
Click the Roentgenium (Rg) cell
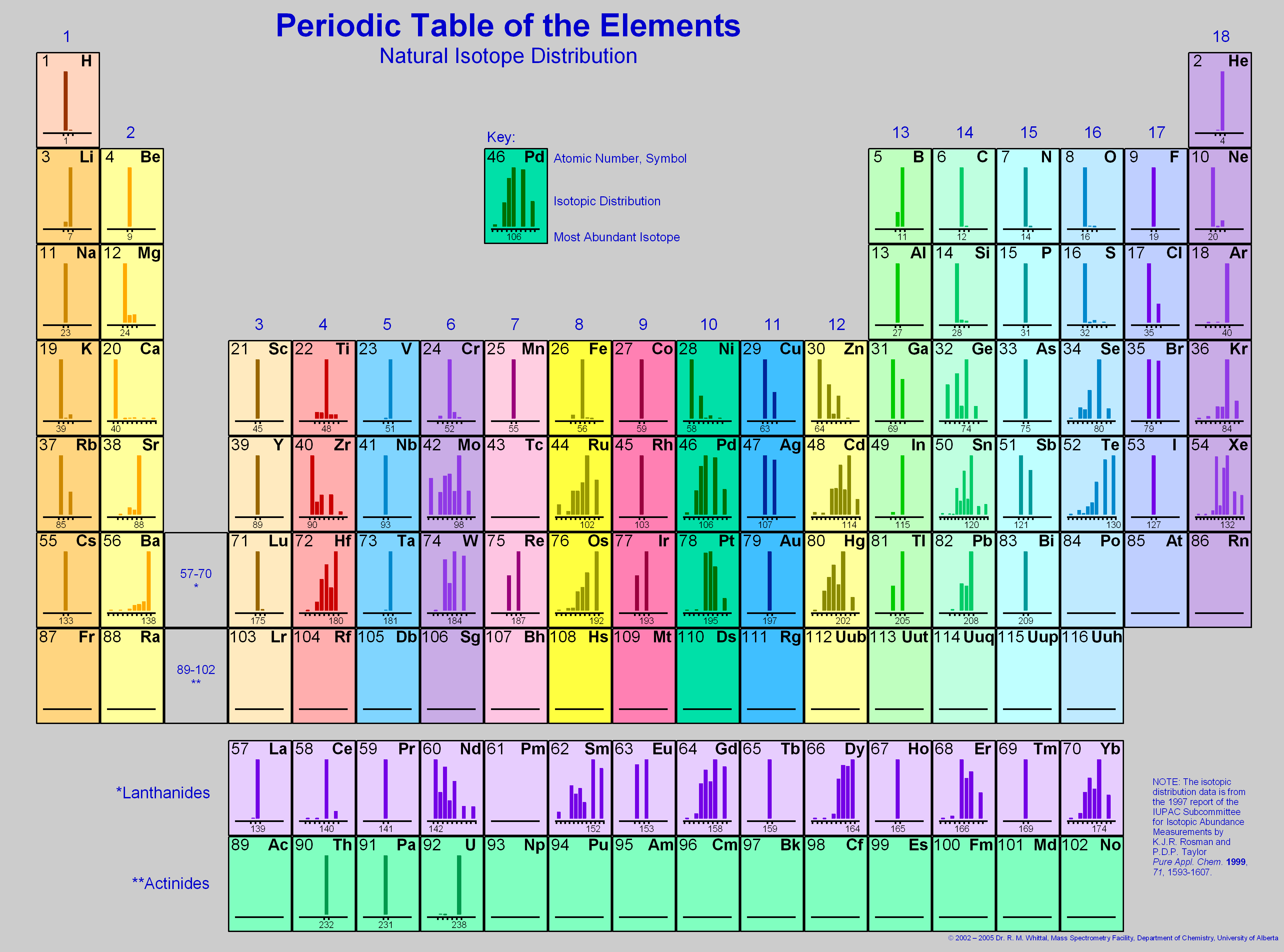[x=772, y=675]
